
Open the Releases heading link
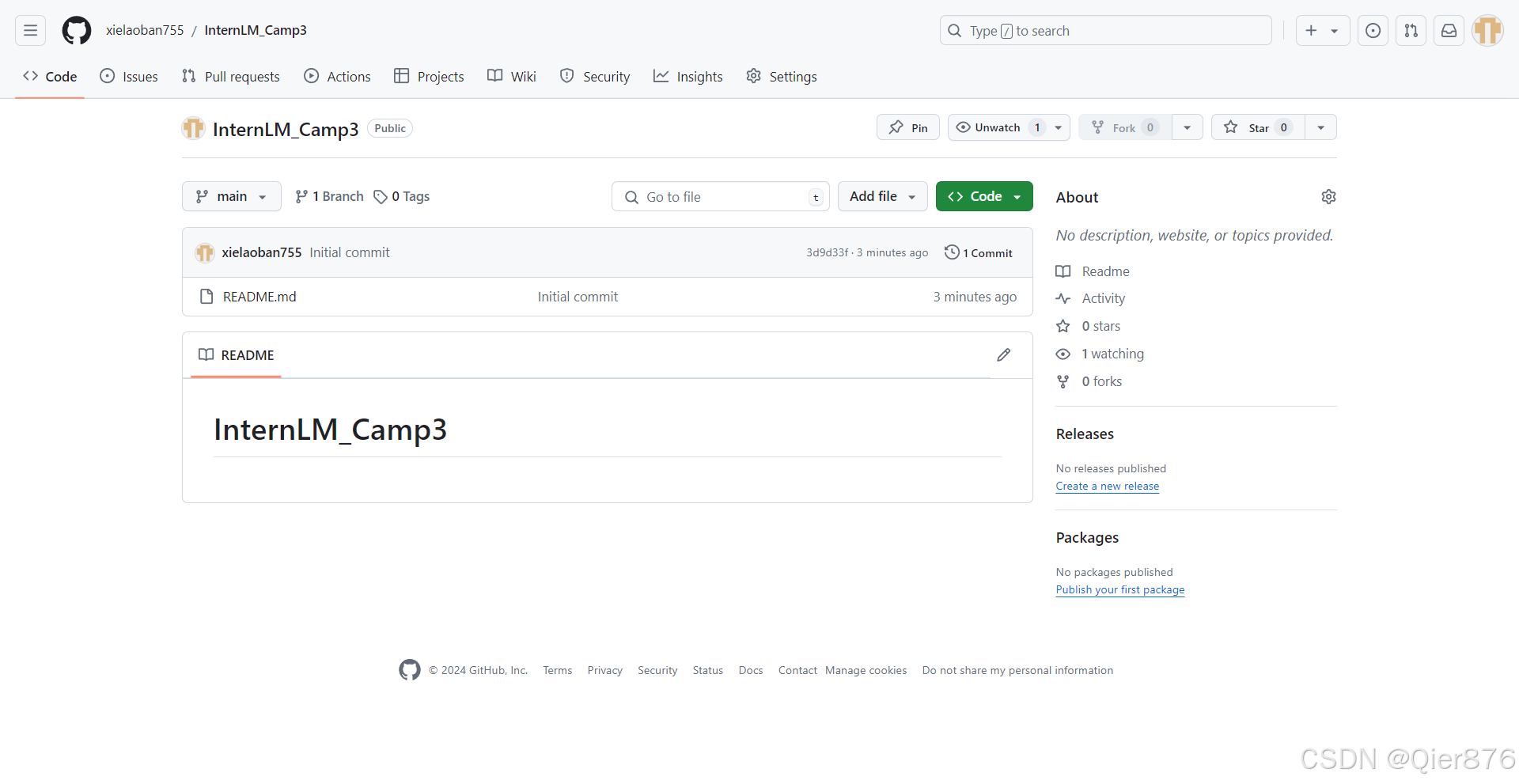1085,434
